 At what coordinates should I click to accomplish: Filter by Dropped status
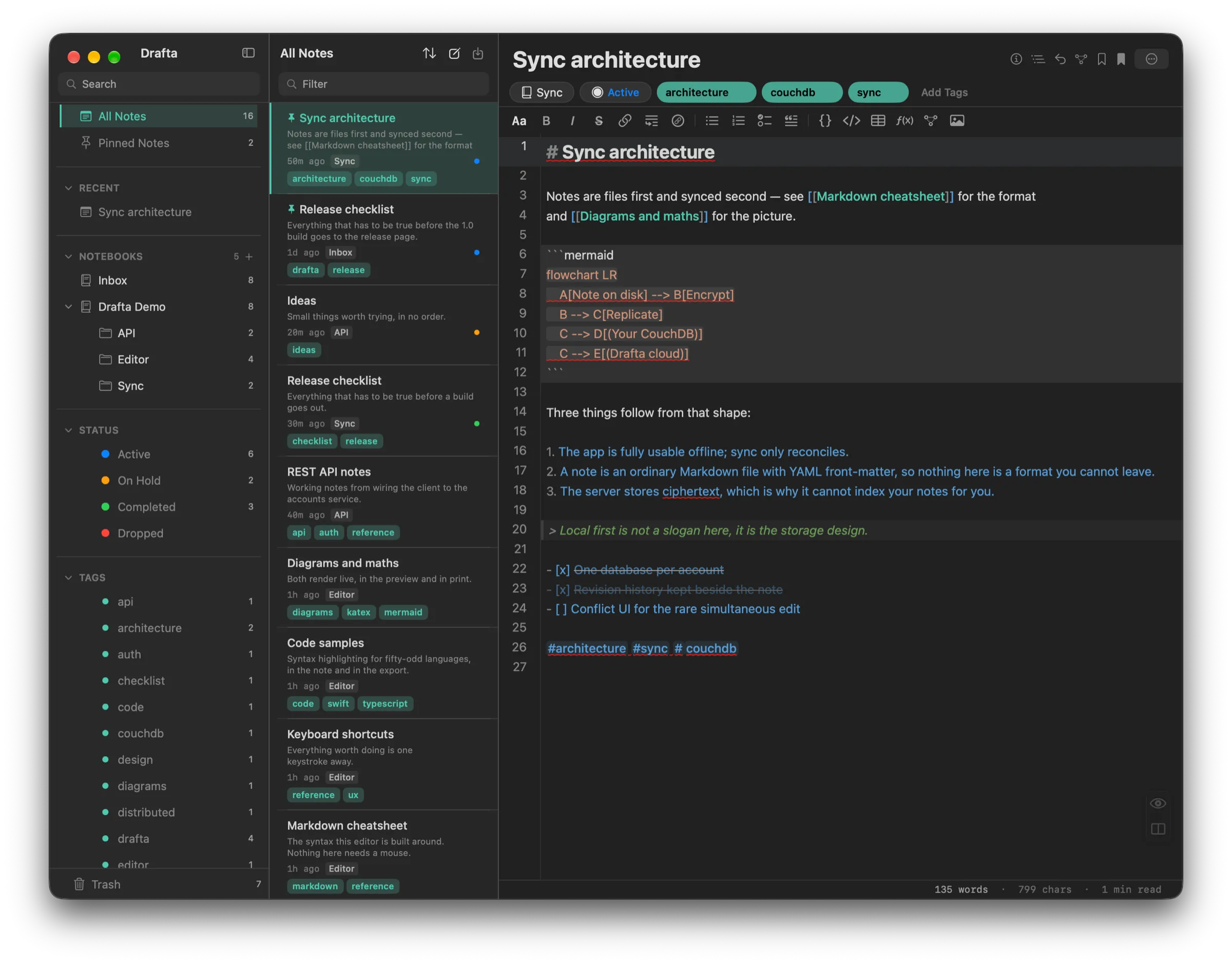[x=159, y=533]
